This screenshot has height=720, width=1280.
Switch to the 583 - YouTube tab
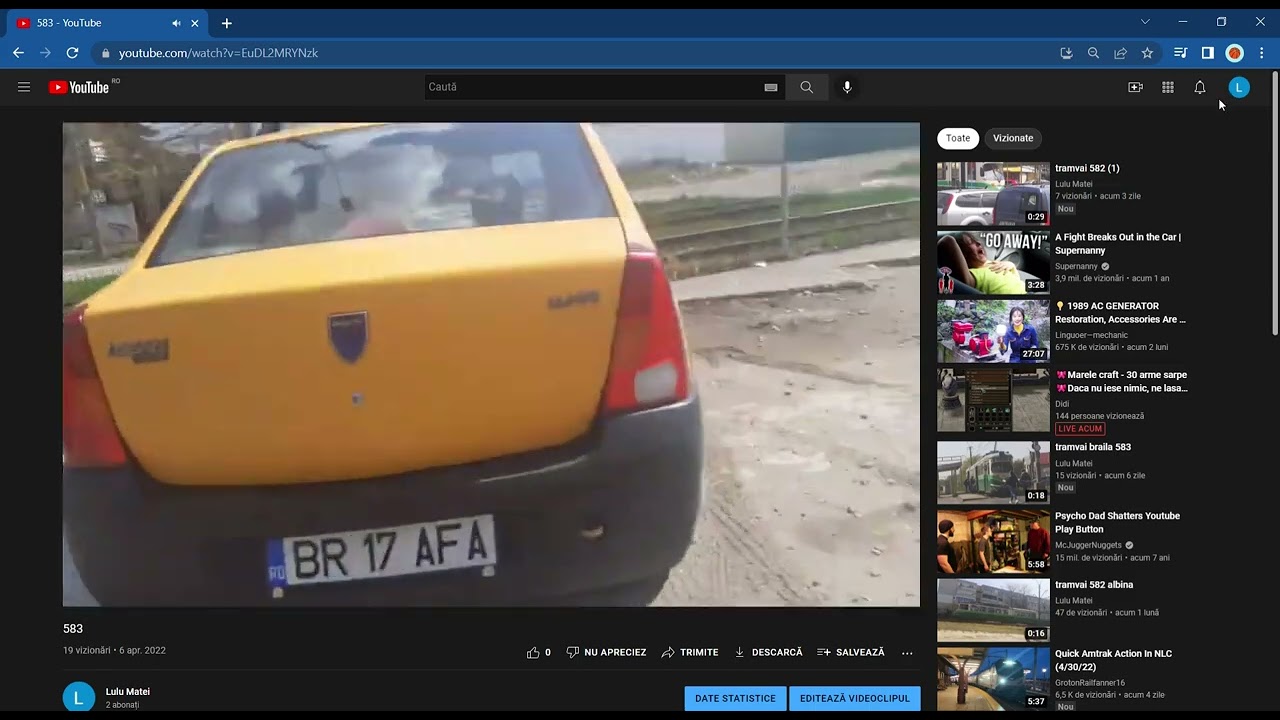pyautogui.click(x=107, y=23)
